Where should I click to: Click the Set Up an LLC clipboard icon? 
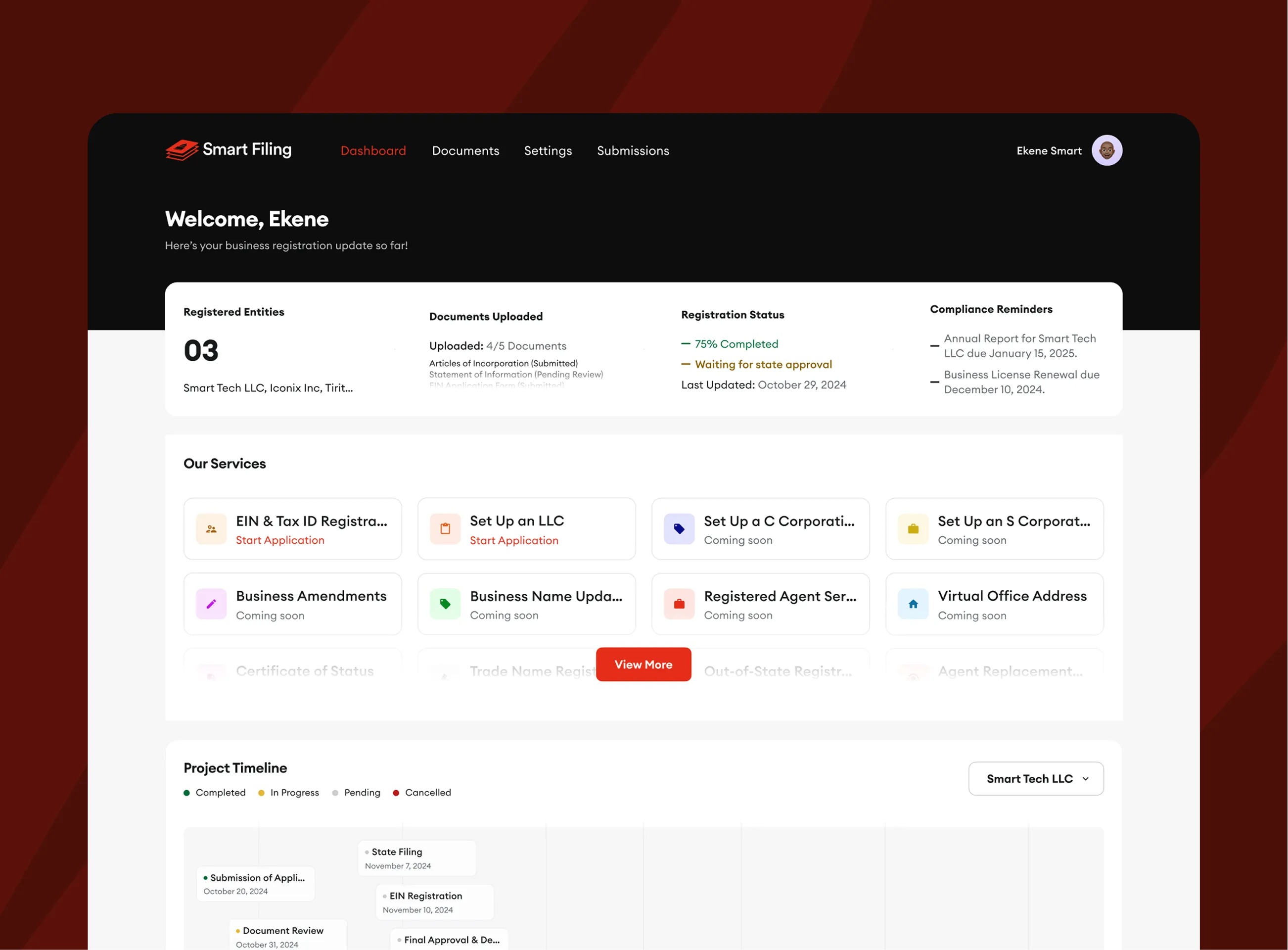click(x=445, y=529)
